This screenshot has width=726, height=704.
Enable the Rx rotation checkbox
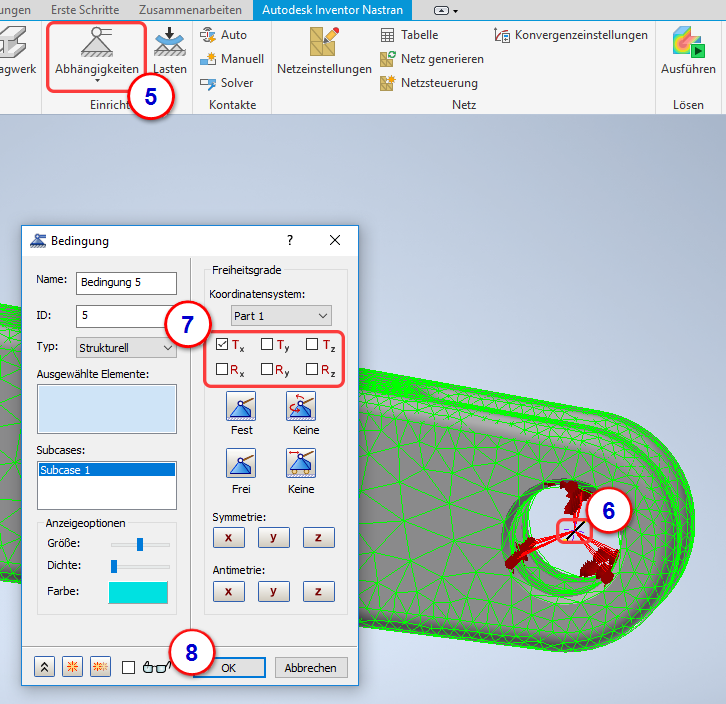(222, 369)
